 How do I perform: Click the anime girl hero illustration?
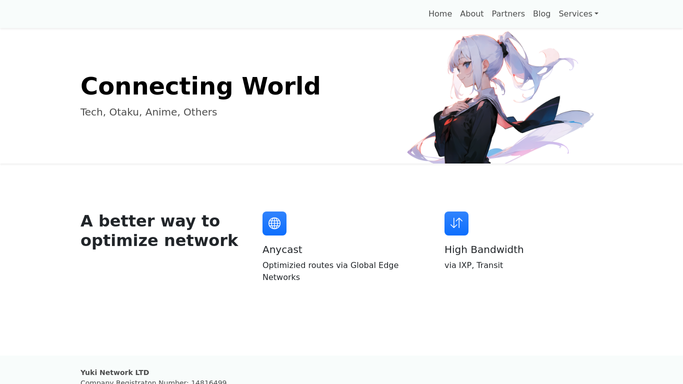coord(500,97)
